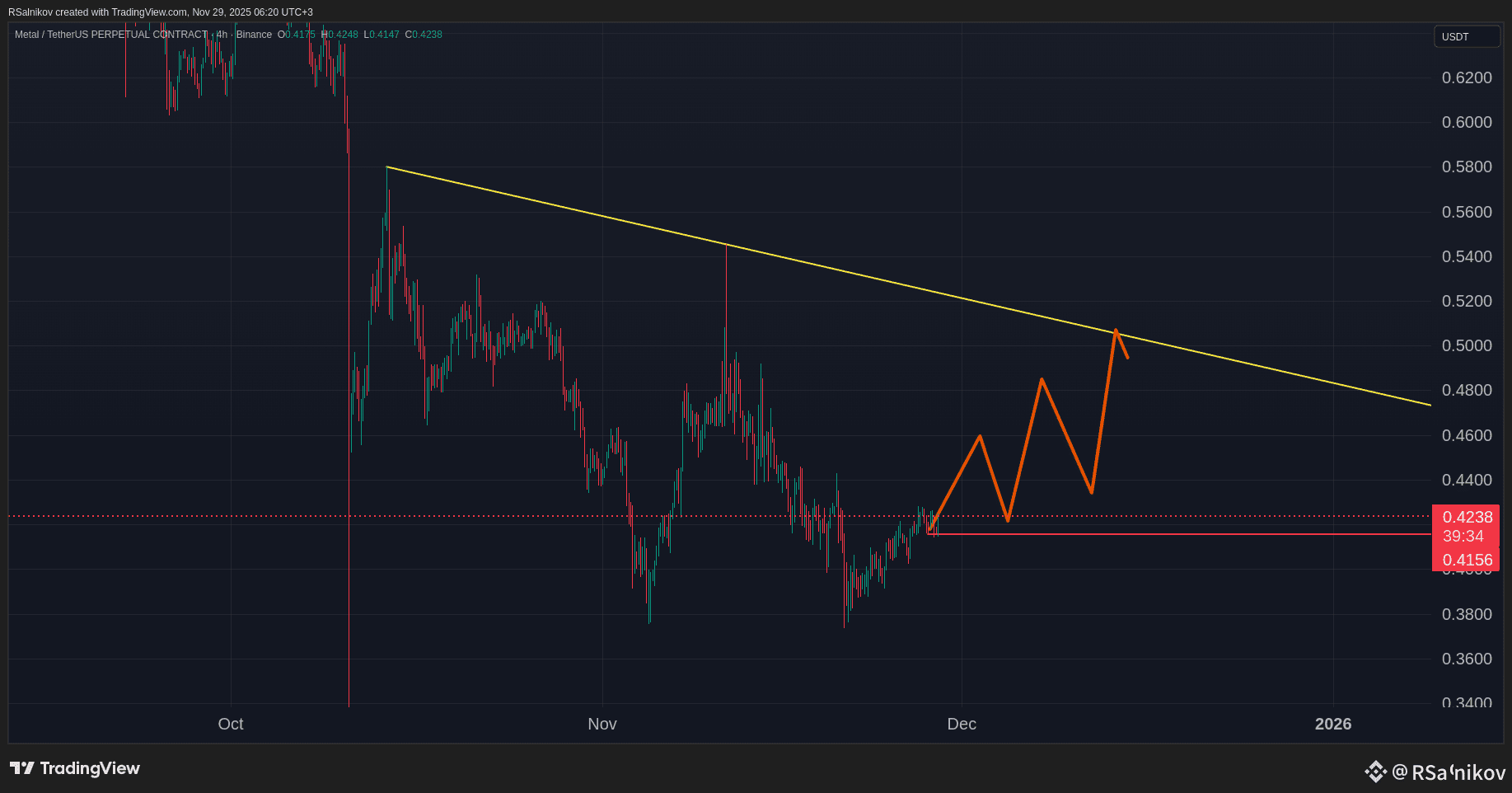Click the 0.3600 price axis label

(x=1467, y=659)
